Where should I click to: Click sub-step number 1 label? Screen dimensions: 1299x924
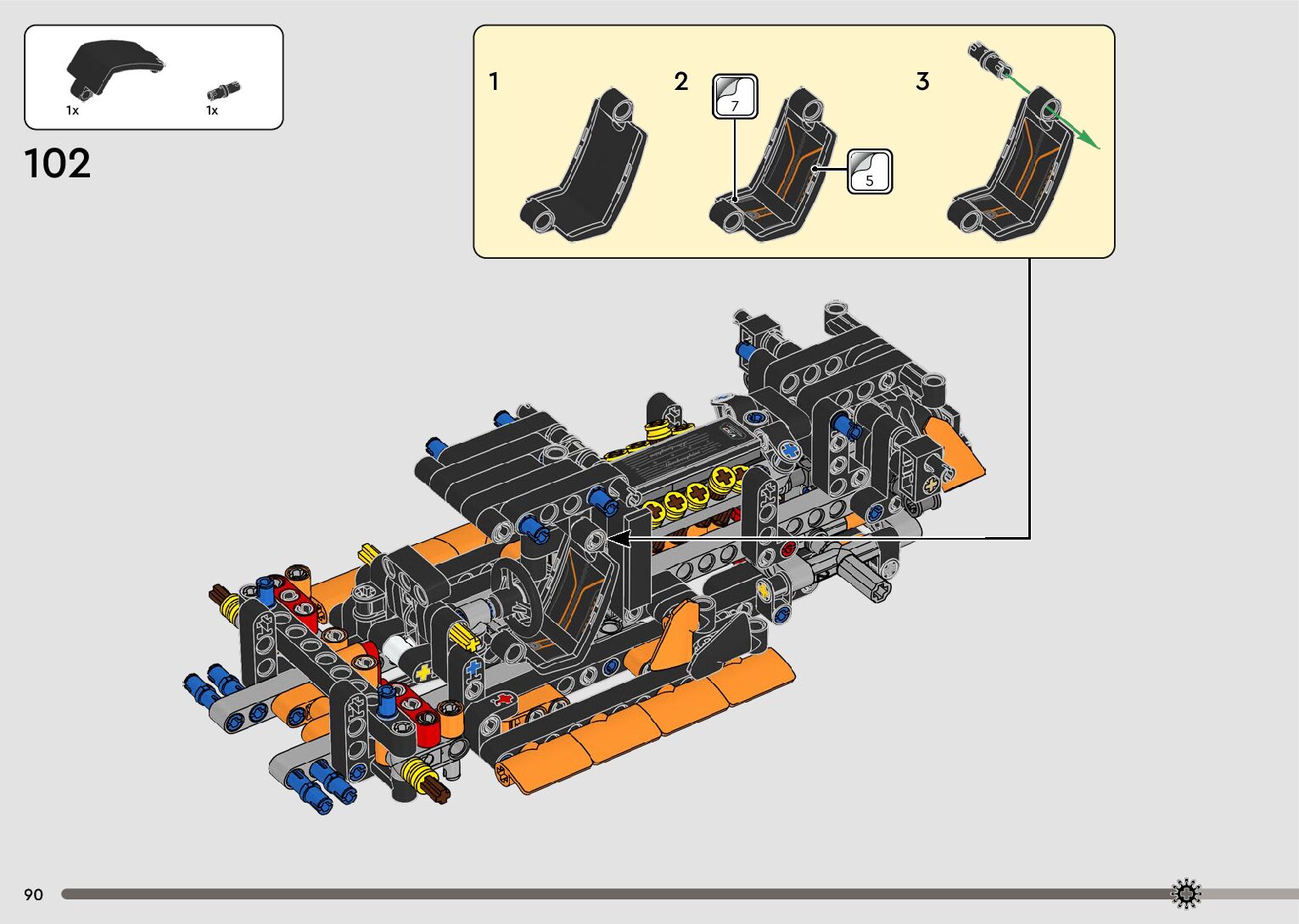pyautogui.click(x=494, y=82)
